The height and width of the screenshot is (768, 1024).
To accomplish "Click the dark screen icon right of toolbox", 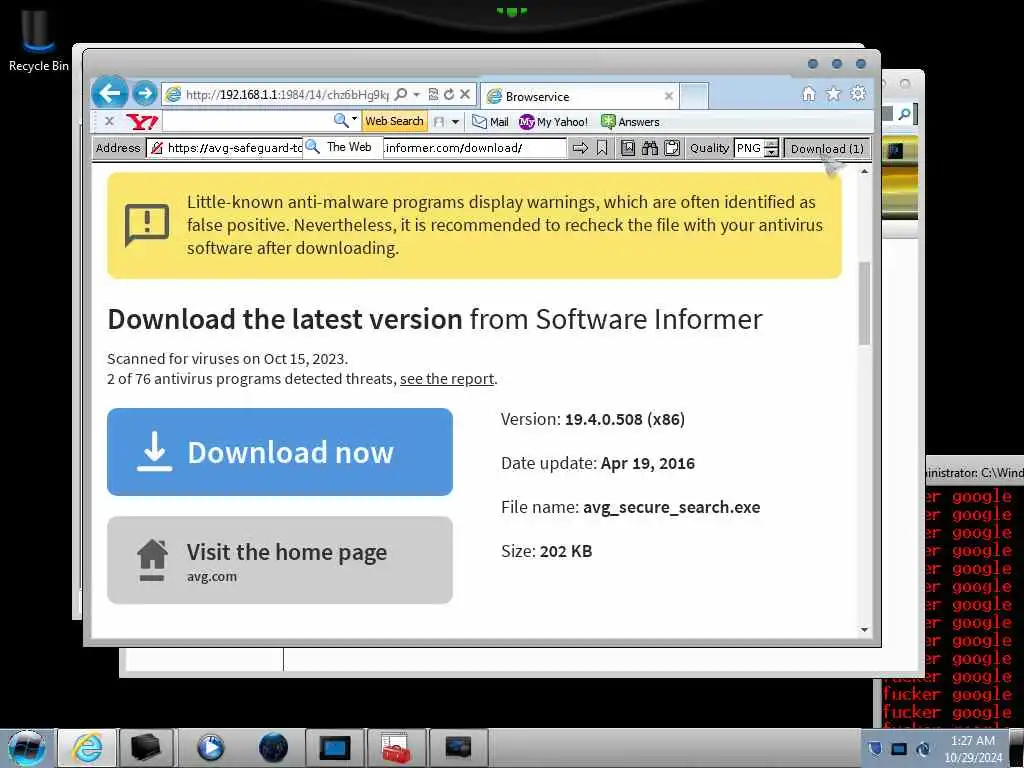I will coord(457,748).
